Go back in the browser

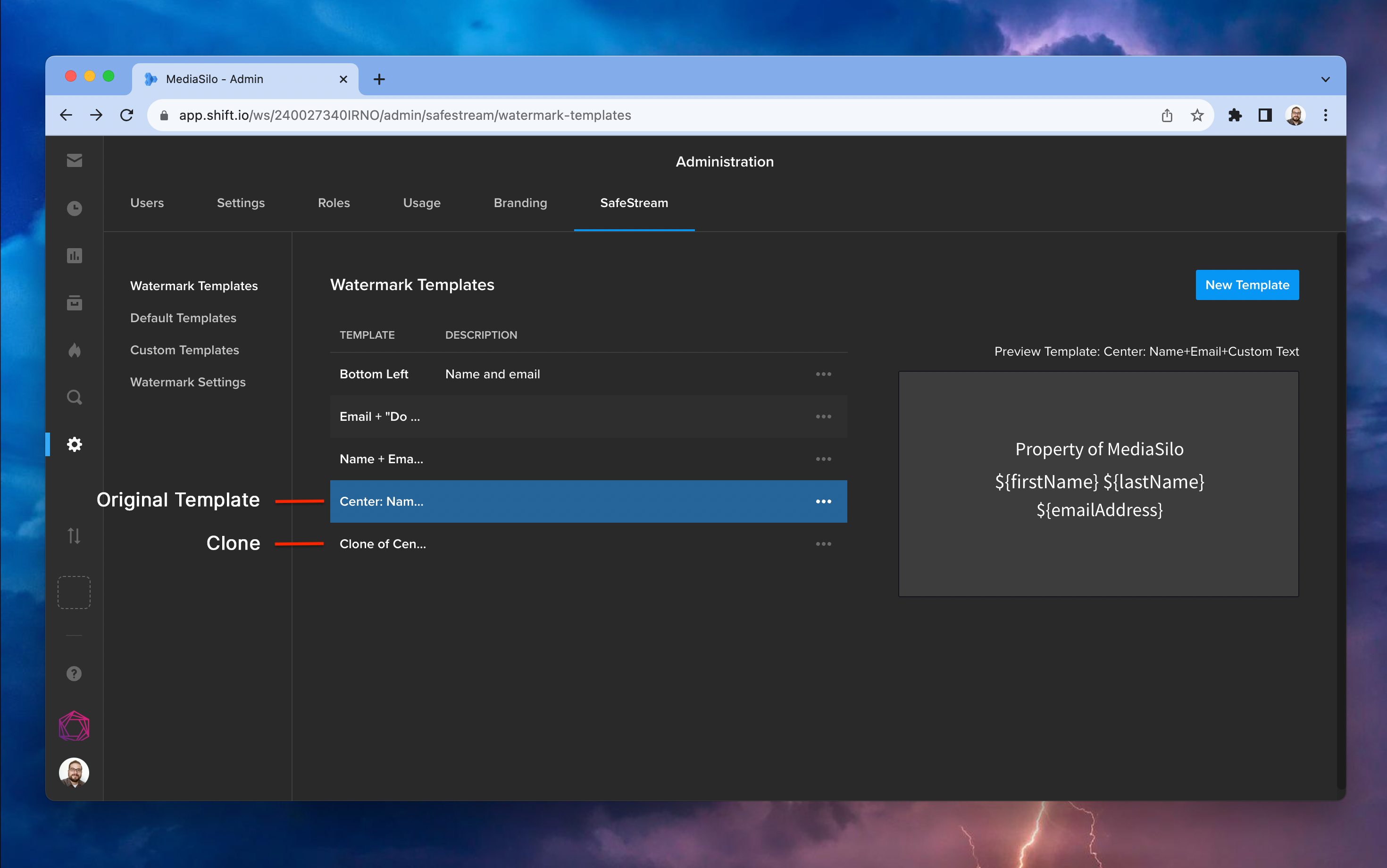(x=66, y=116)
